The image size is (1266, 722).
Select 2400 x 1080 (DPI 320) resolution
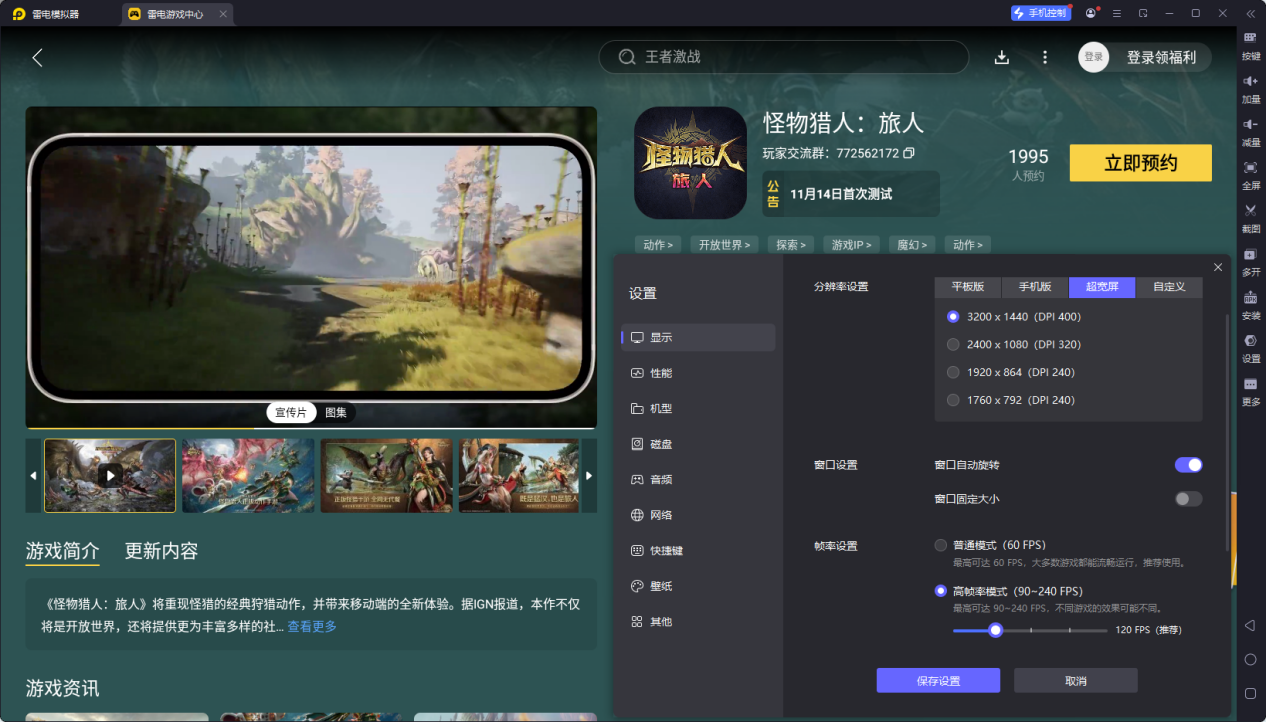pyautogui.click(x=953, y=345)
